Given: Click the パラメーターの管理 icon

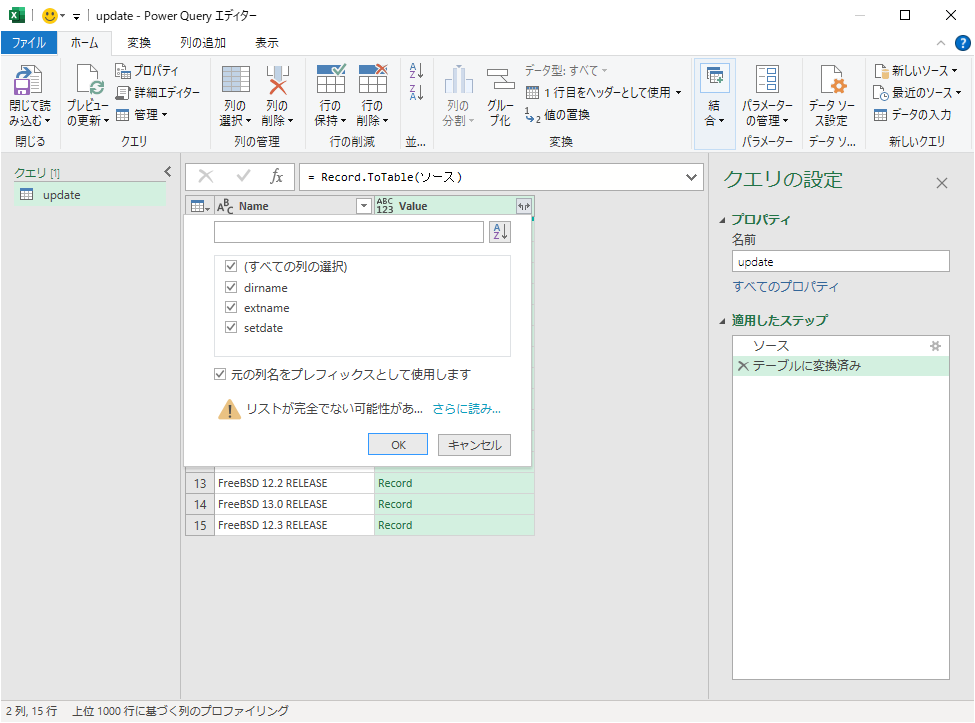Looking at the screenshot, I should [x=767, y=80].
